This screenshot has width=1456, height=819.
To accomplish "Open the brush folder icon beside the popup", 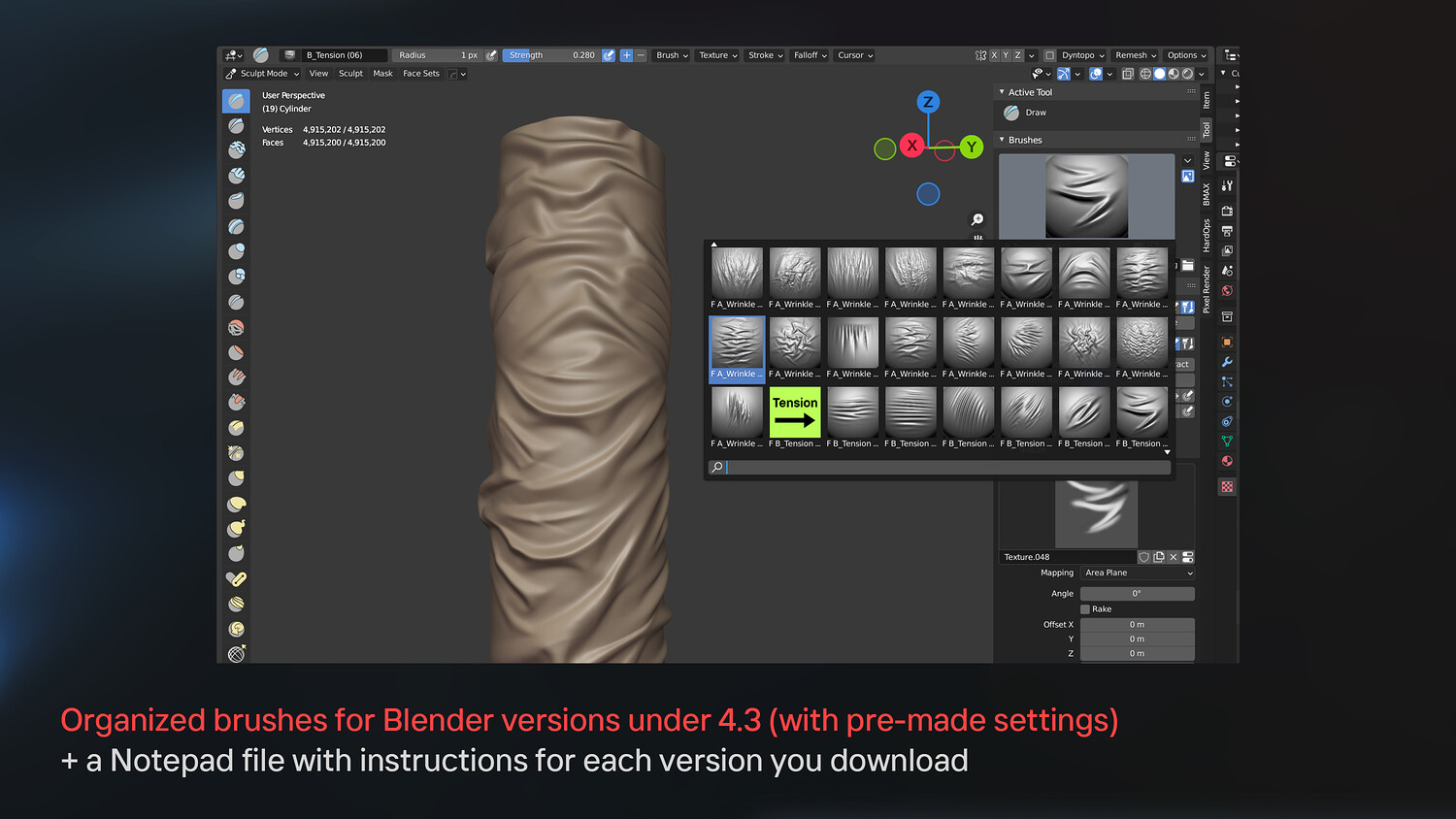I will point(1187,265).
